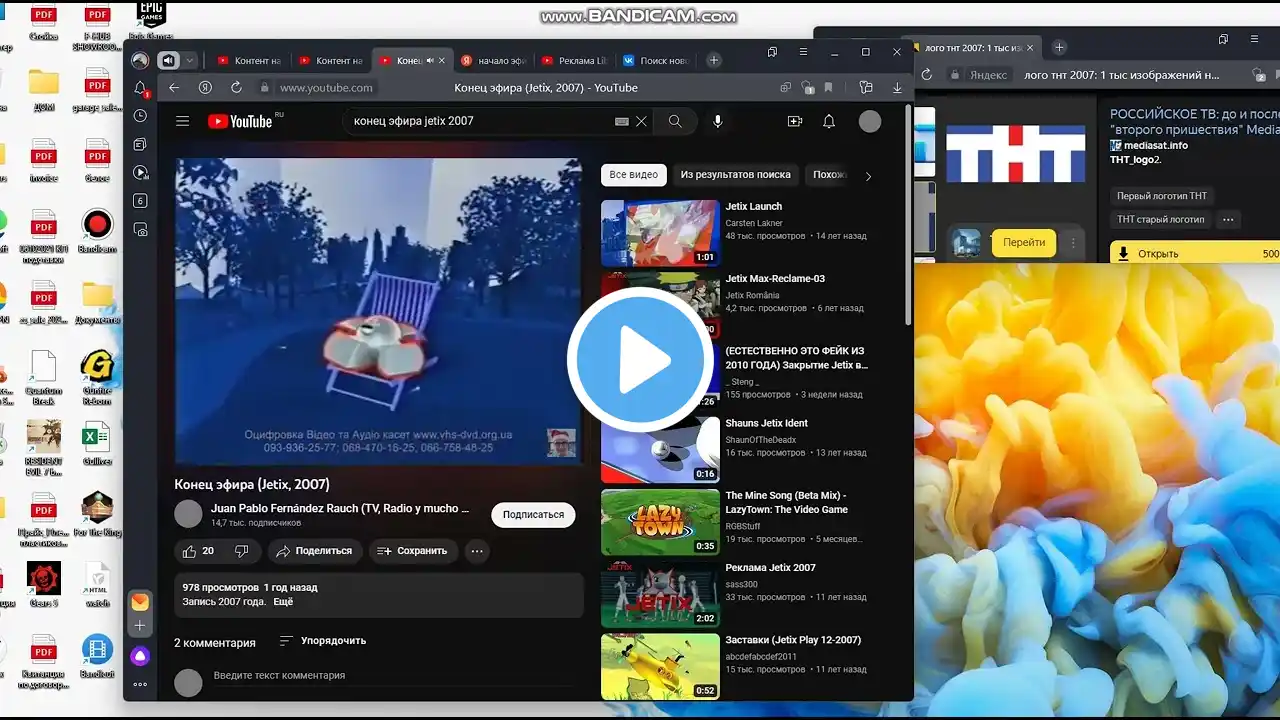Bookmark the YouTube page

point(828,88)
